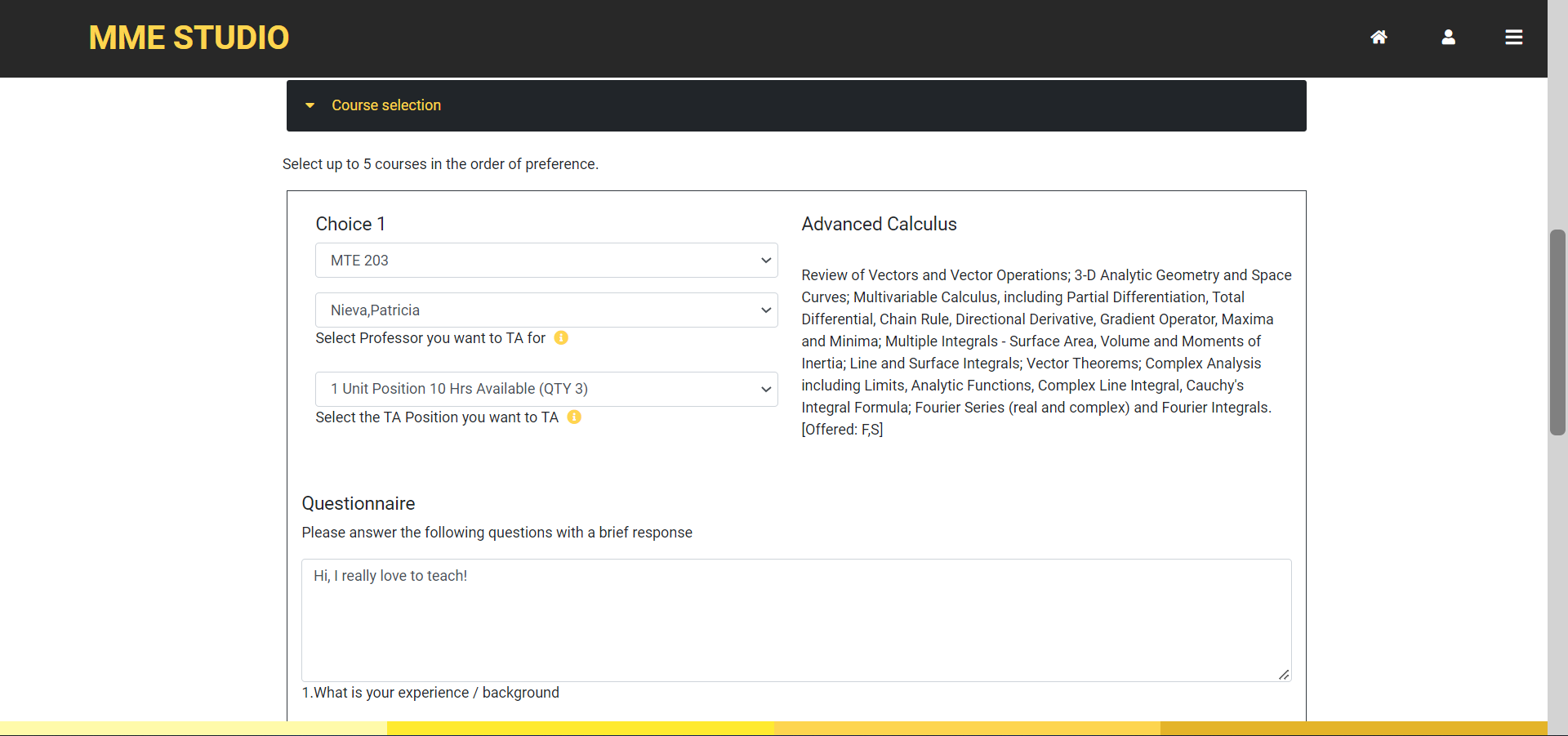1568x736 pixels.
Task: Click the Questionnaire section heading
Action: pos(359,504)
